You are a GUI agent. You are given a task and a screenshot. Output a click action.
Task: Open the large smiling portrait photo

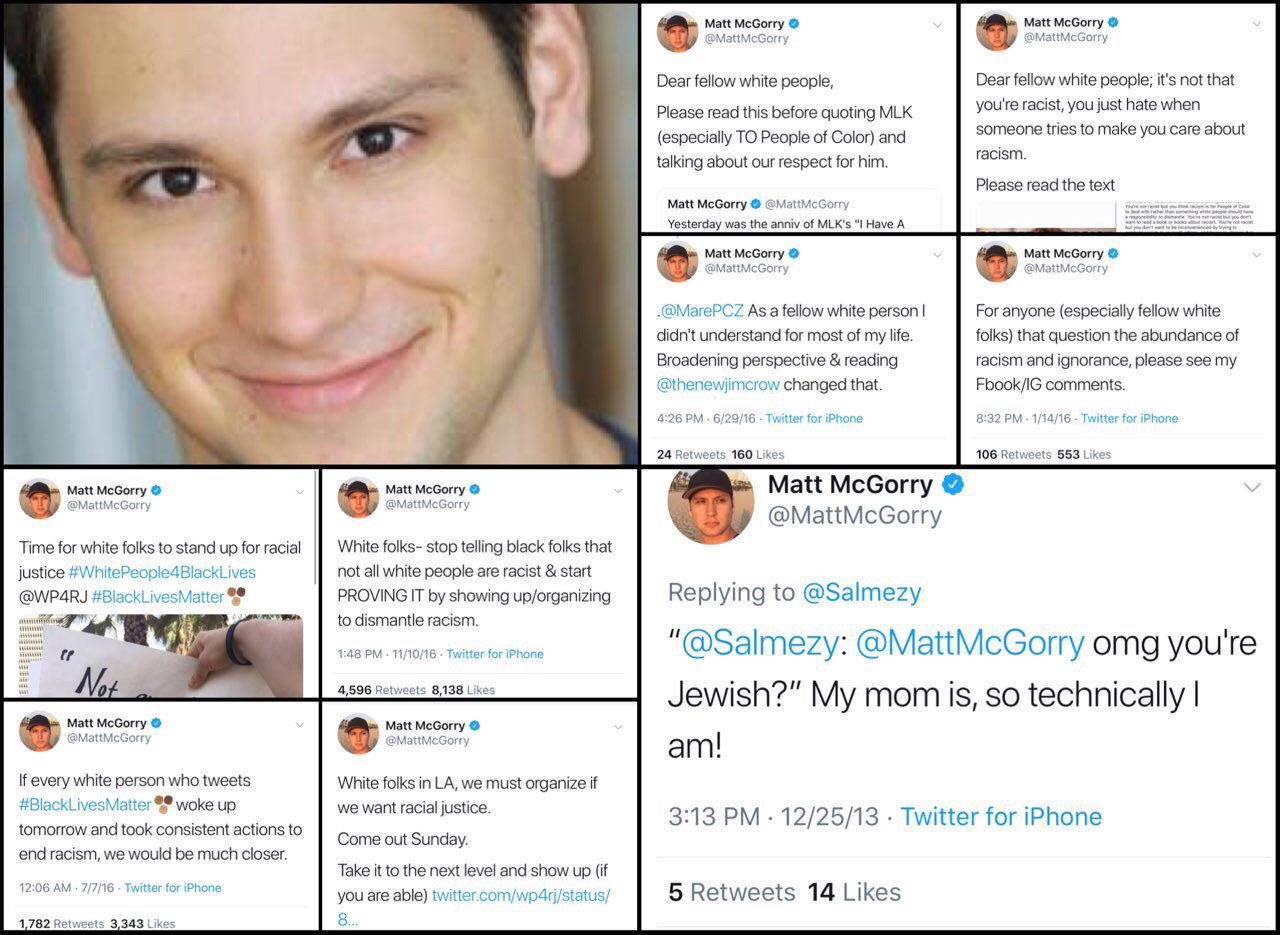click(320, 234)
